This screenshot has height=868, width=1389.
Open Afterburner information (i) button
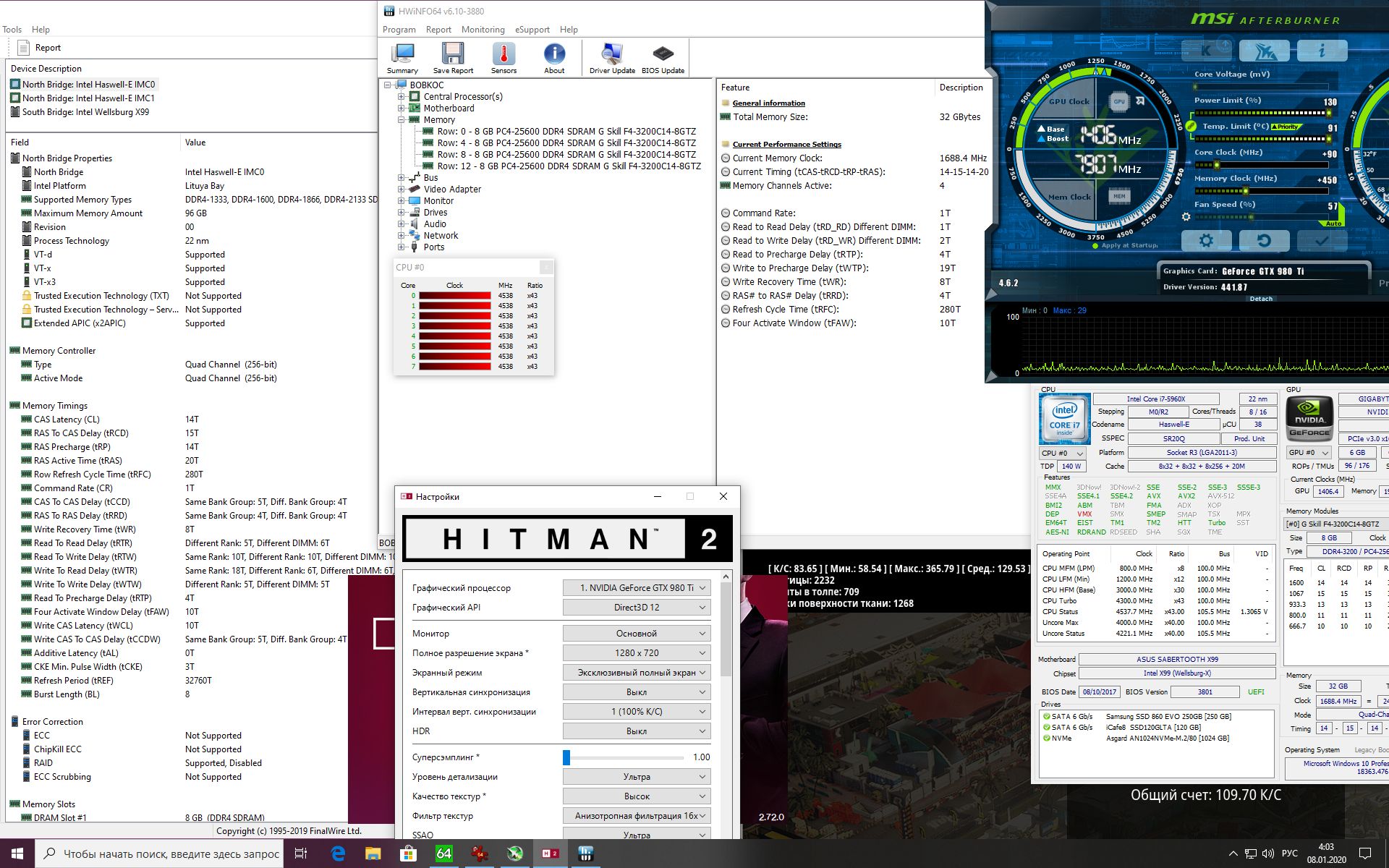[x=1322, y=51]
